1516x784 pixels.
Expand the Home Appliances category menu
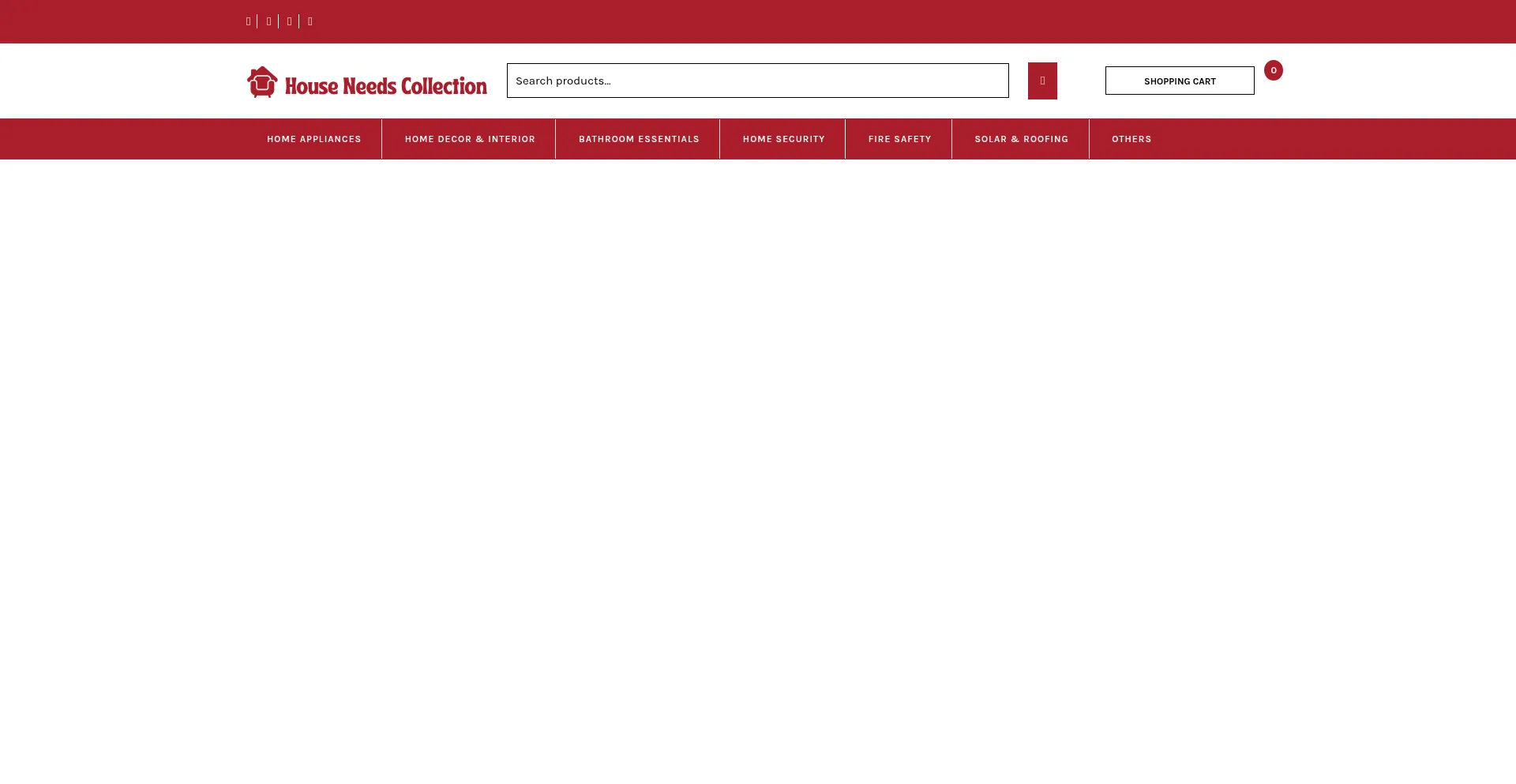[313, 139]
